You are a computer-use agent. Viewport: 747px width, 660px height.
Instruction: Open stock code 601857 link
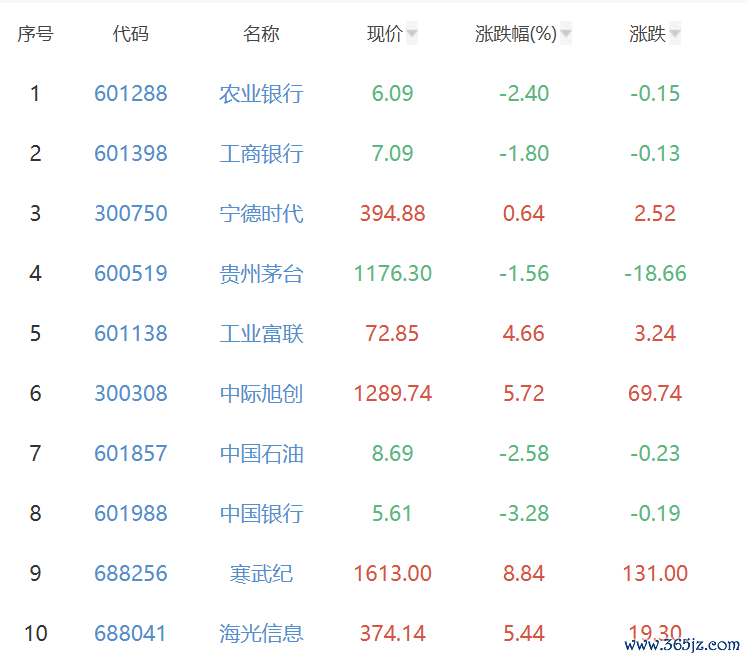click(131, 454)
